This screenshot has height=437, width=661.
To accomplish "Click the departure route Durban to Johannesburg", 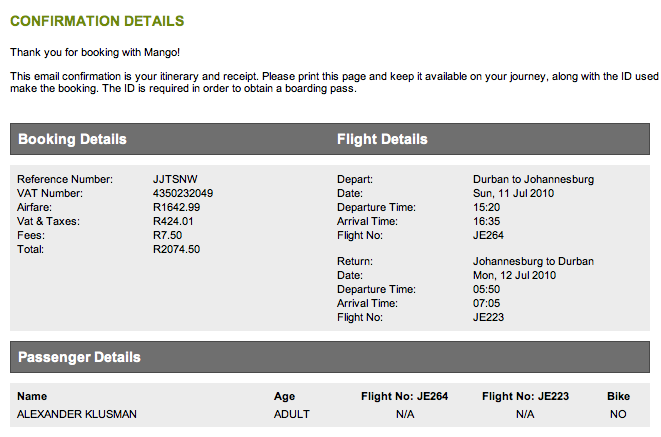I will 533,179.
